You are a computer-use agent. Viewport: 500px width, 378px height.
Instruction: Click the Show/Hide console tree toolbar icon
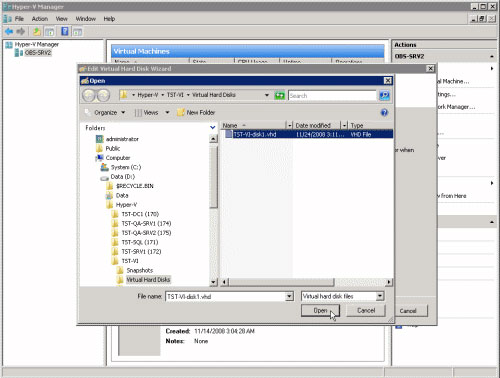50,32
